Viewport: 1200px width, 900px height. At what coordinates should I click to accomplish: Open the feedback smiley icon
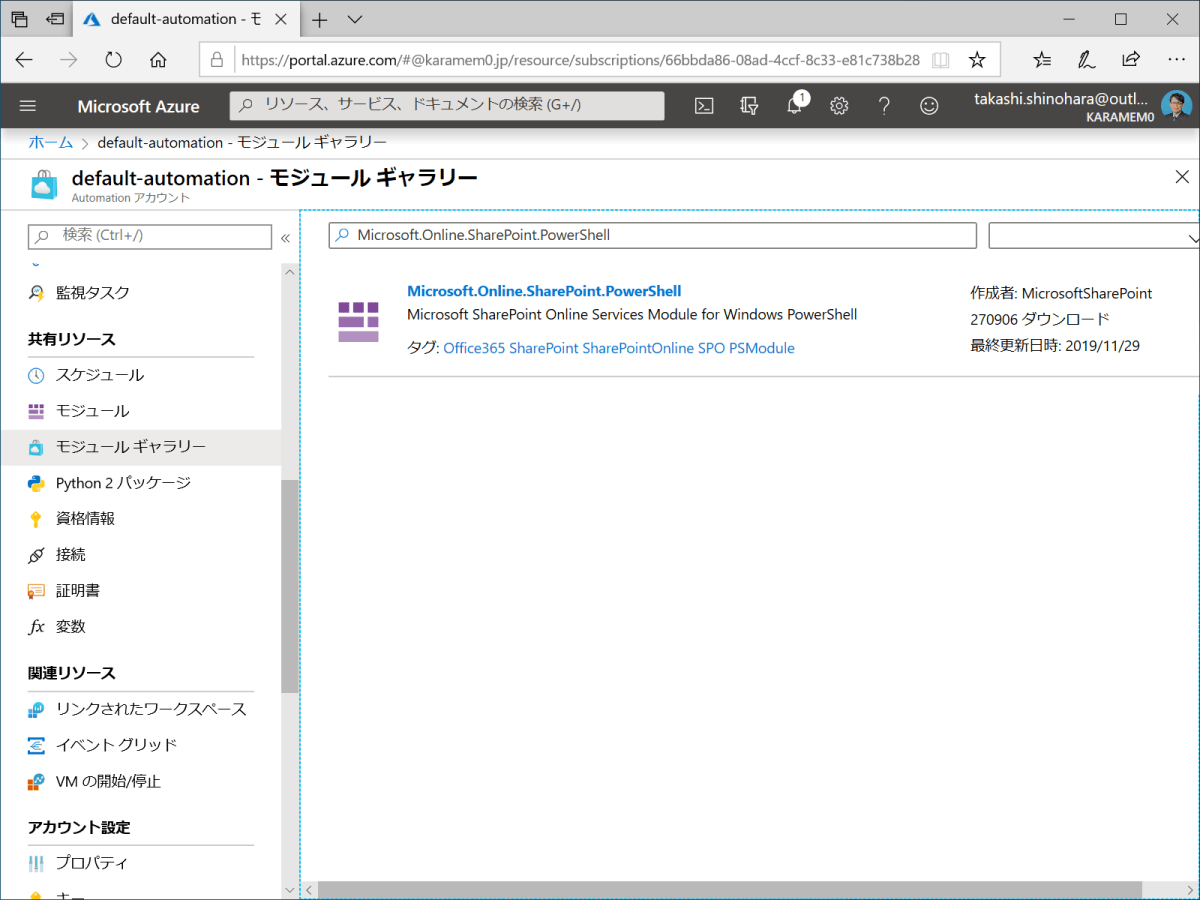(x=929, y=106)
